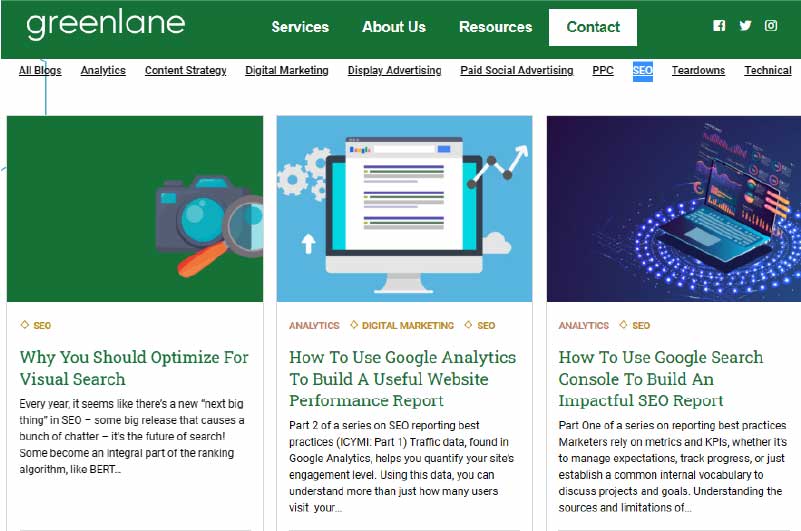This screenshot has height=531, width=801.
Task: Click excerpt starting 'Part 2 of a series'
Action: (x=402, y=467)
